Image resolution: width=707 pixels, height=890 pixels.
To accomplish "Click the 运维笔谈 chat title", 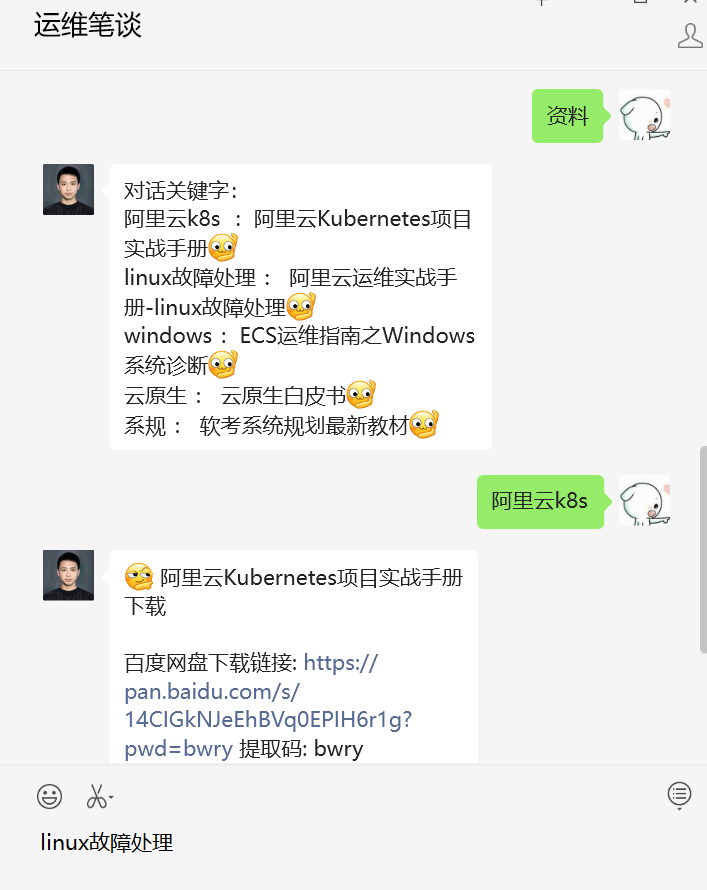I will tap(87, 25).
